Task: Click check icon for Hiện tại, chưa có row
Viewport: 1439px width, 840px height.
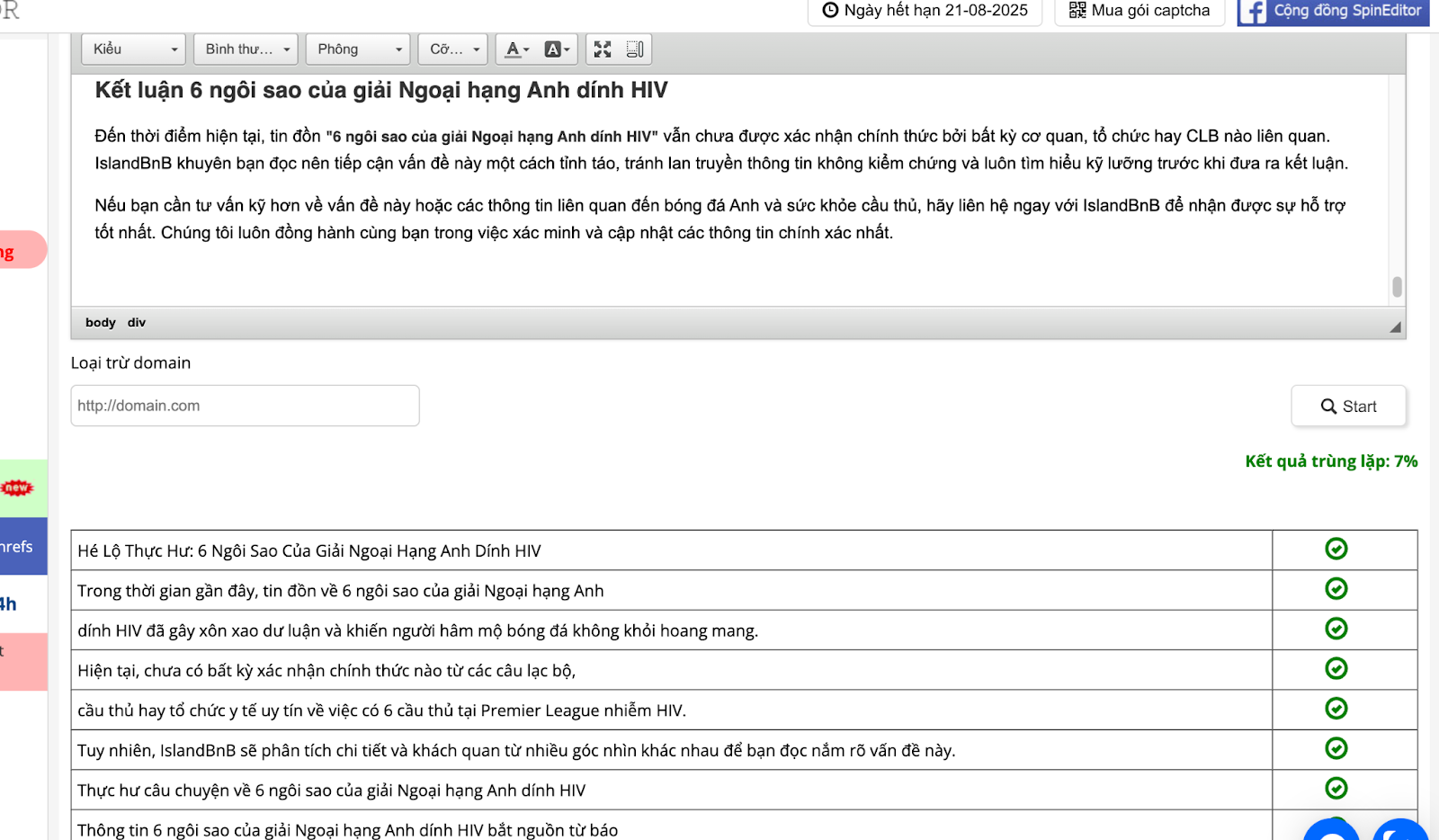Action: click(x=1336, y=668)
